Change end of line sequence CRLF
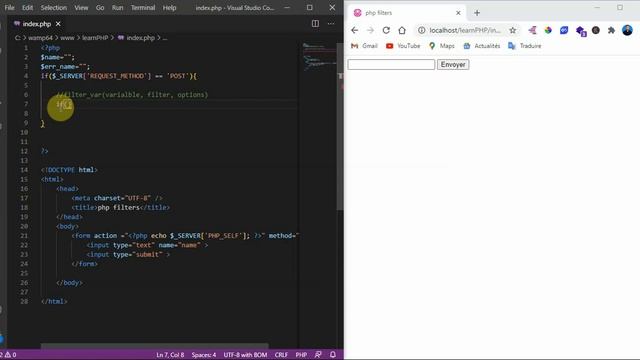Screen dimensions: 640x360 click(281, 355)
